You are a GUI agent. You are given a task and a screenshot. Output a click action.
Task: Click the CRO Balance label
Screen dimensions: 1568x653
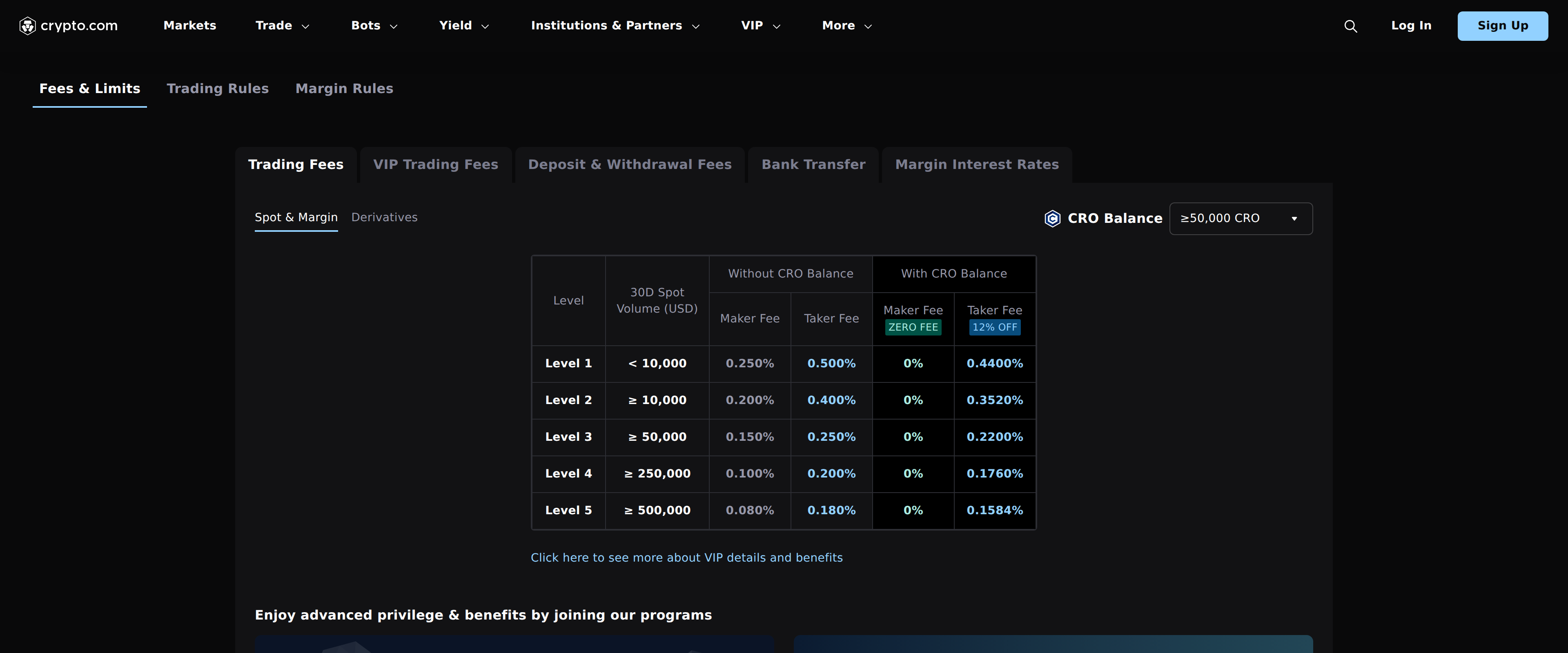pos(1114,218)
